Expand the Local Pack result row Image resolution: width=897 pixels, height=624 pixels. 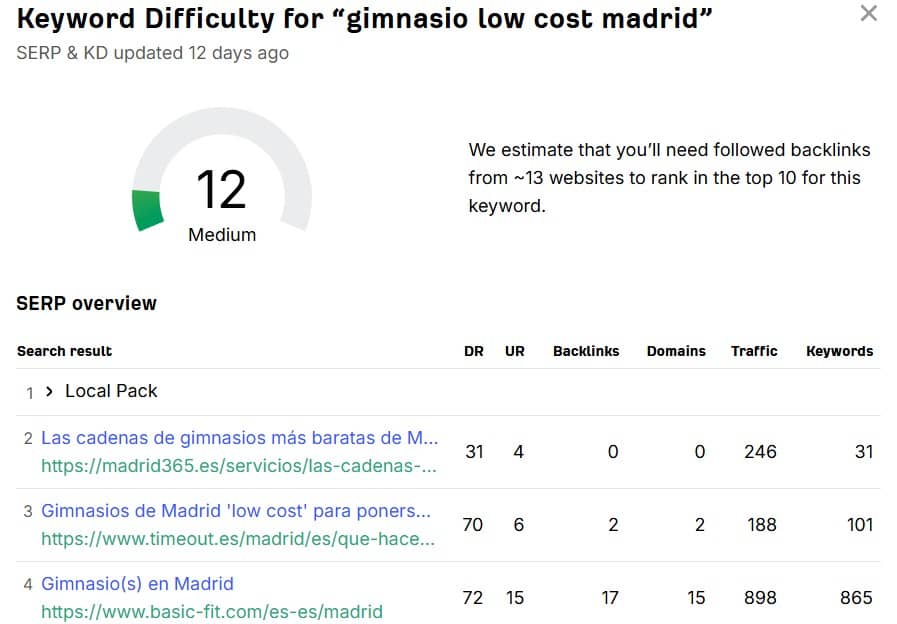(x=49, y=392)
